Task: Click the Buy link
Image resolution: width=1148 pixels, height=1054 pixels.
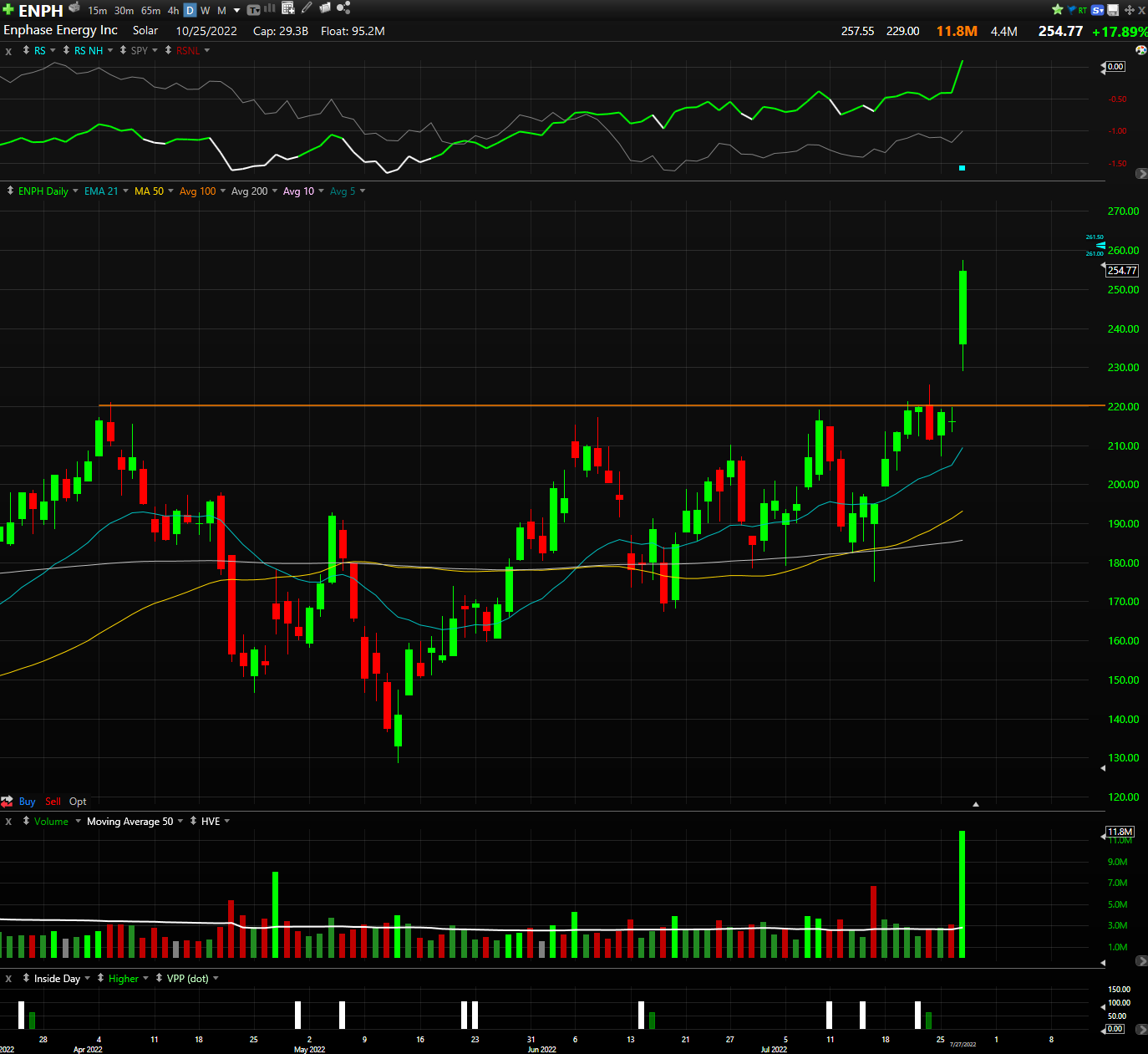Action: pyautogui.click(x=28, y=802)
